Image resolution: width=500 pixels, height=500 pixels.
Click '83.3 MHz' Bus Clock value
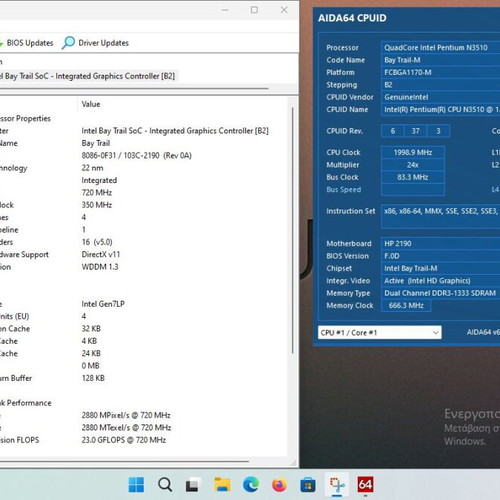tap(413, 177)
